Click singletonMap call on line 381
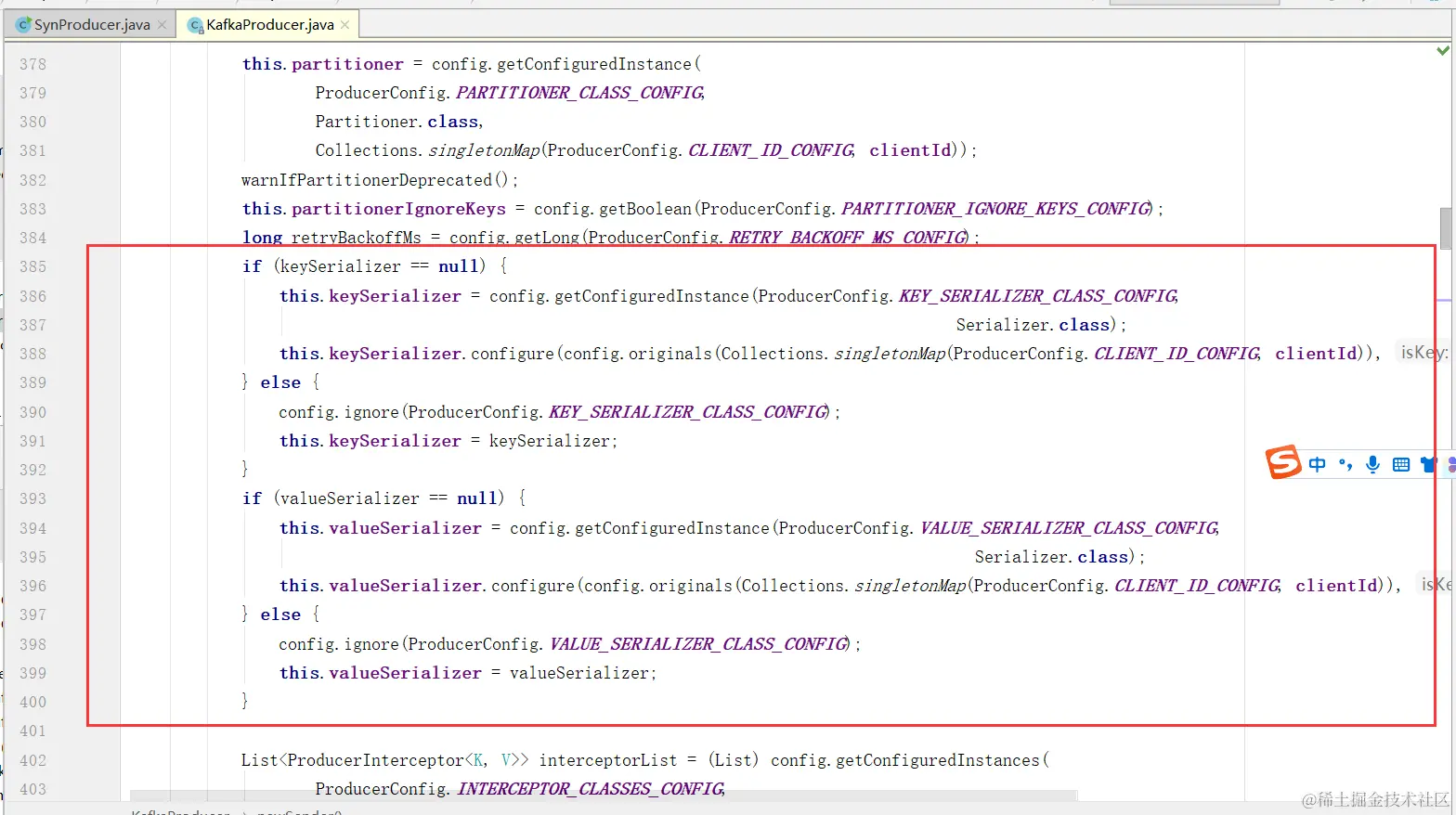Screen dimensions: 1456x815 (483, 150)
